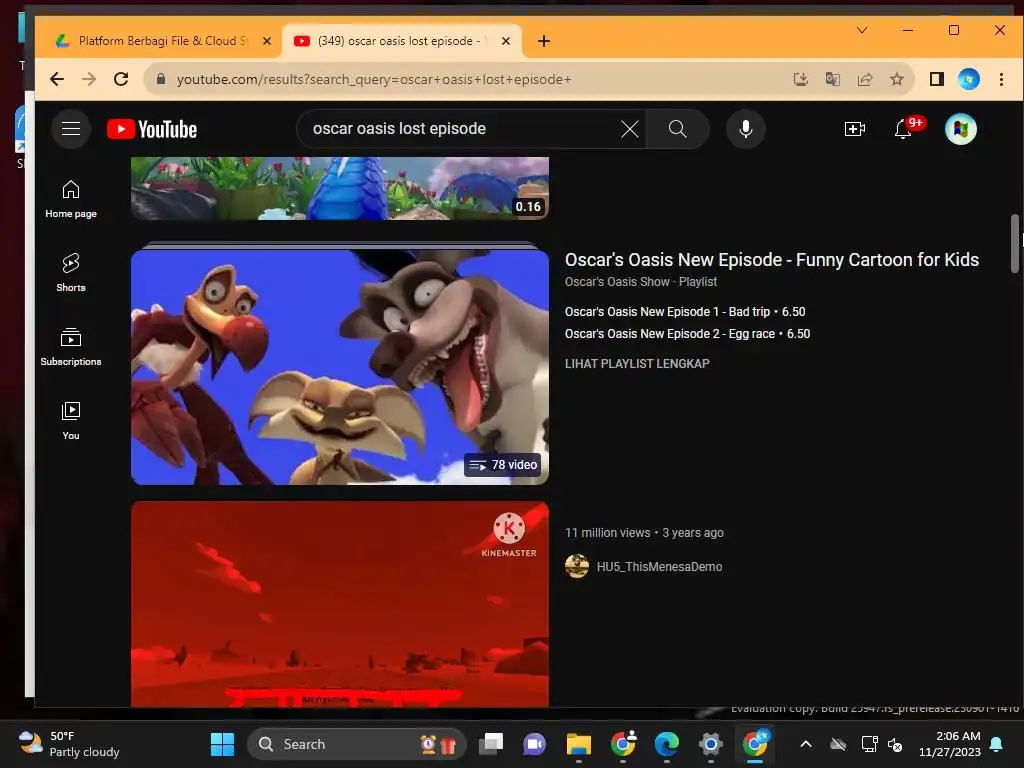Image resolution: width=1024 pixels, height=768 pixels.
Task: Close the oscar oasis lost episode tab
Action: (x=505, y=40)
